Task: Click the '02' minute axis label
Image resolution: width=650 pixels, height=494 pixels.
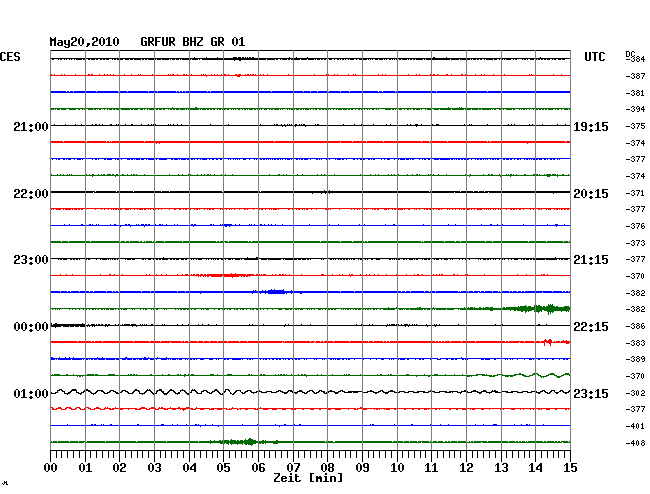Action: [x=119, y=468]
